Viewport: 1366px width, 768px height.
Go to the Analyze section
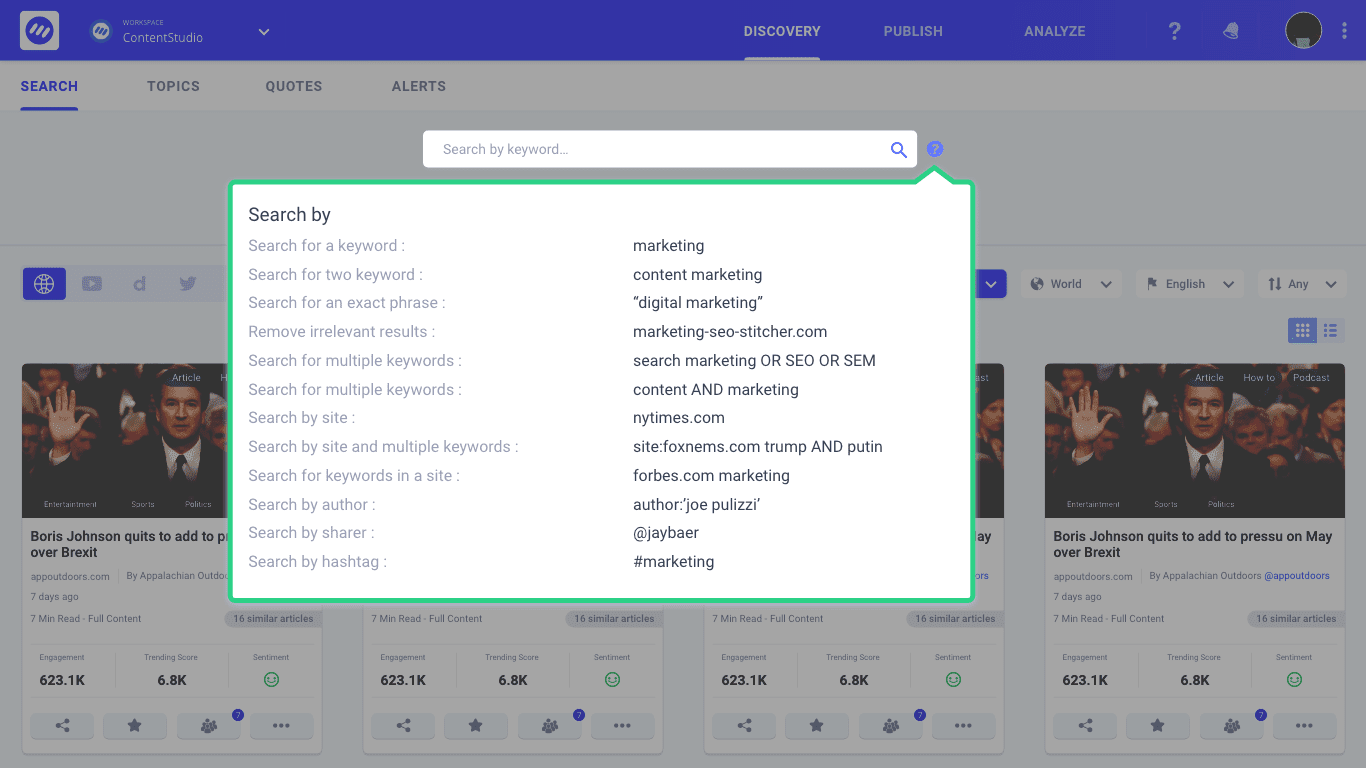tap(1055, 31)
